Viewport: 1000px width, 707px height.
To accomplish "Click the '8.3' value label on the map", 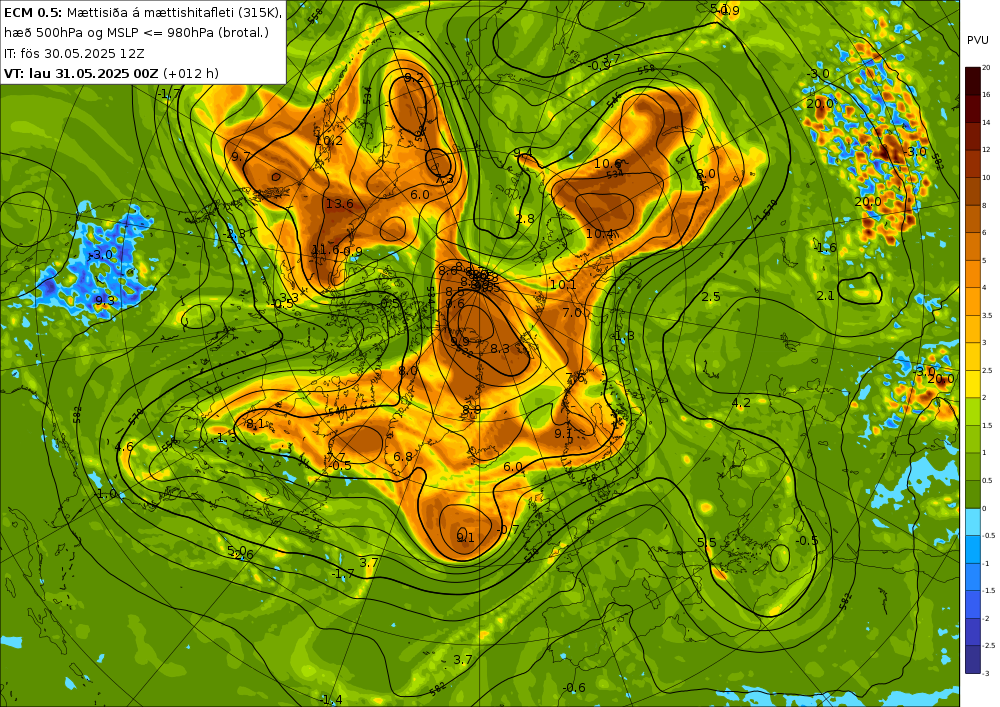I will tap(500, 349).
